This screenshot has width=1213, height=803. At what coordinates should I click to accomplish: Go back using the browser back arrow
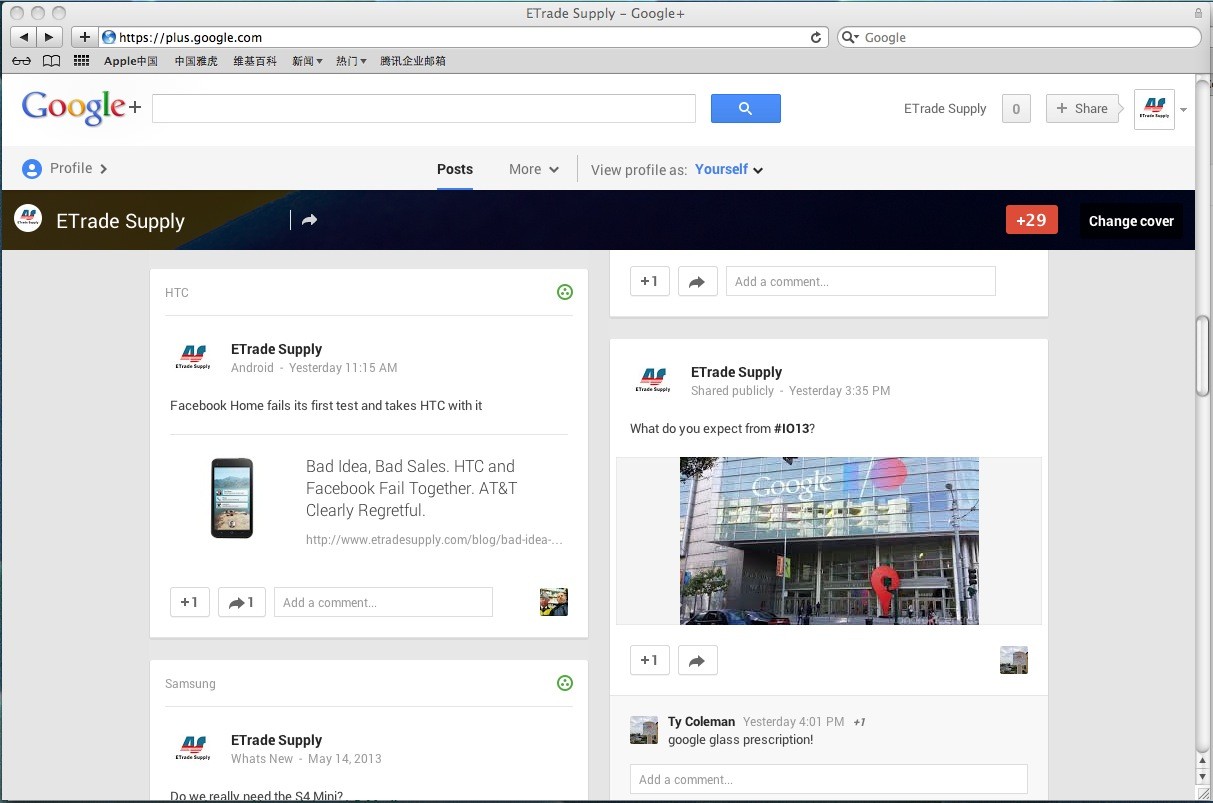point(23,37)
